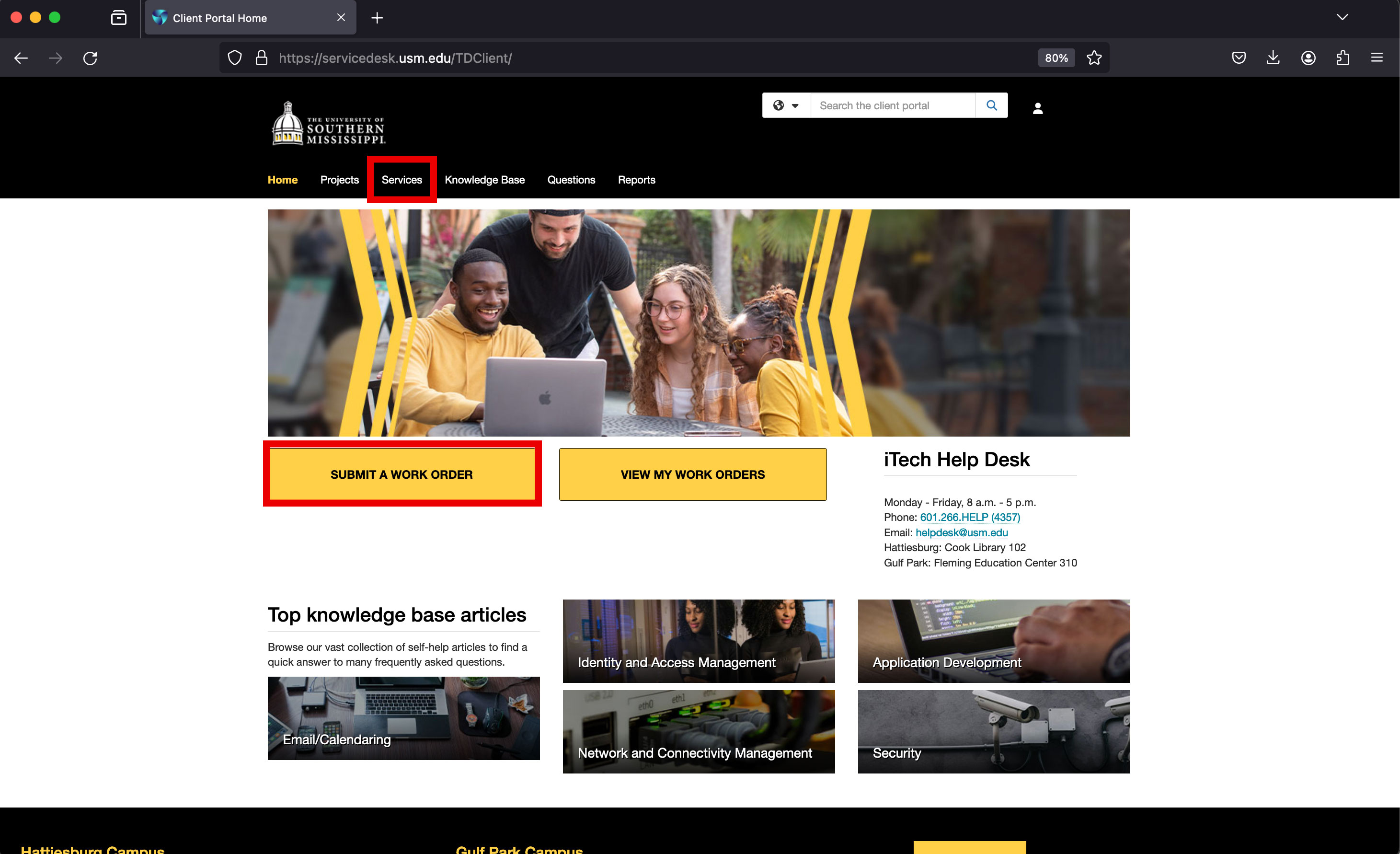
Task: Click the Submit a Work Order button
Action: point(401,474)
